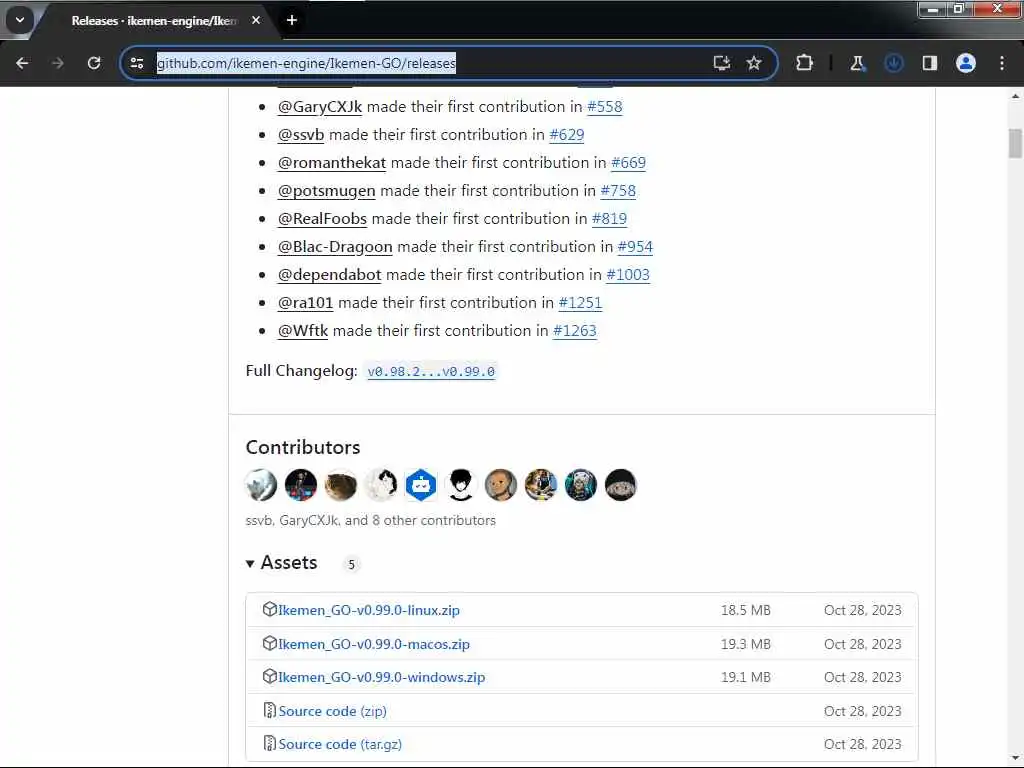Viewport: 1024px width, 768px height.
Task: Download Source code (zip)
Action: pos(332,711)
